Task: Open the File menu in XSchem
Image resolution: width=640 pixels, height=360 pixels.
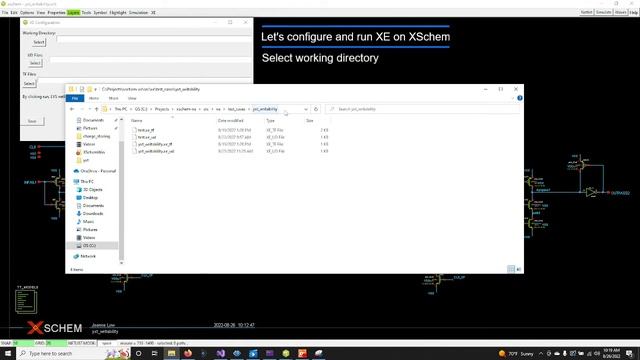Action: tap(5, 13)
